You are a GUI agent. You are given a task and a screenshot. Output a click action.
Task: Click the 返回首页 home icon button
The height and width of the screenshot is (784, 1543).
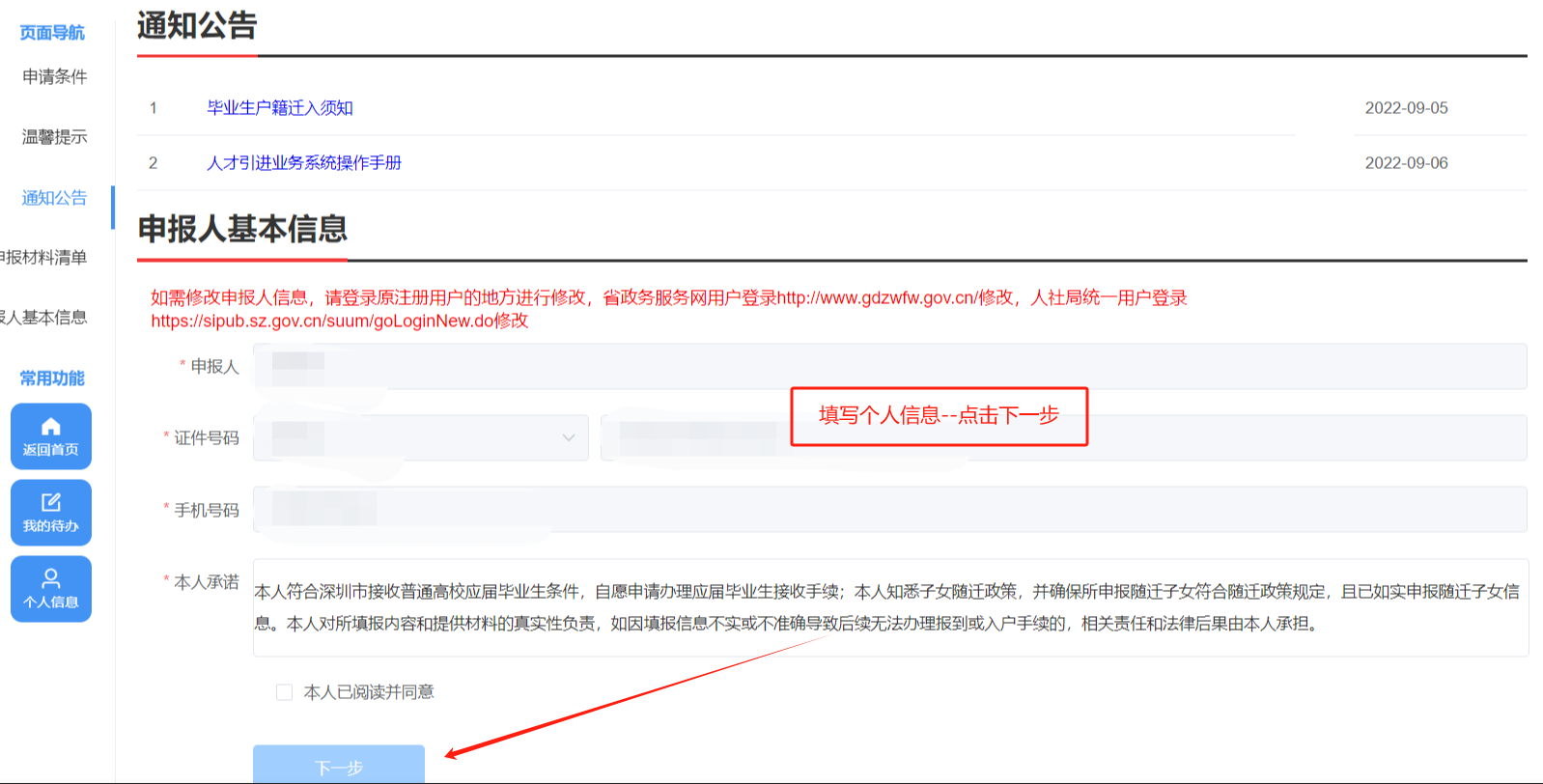point(51,436)
